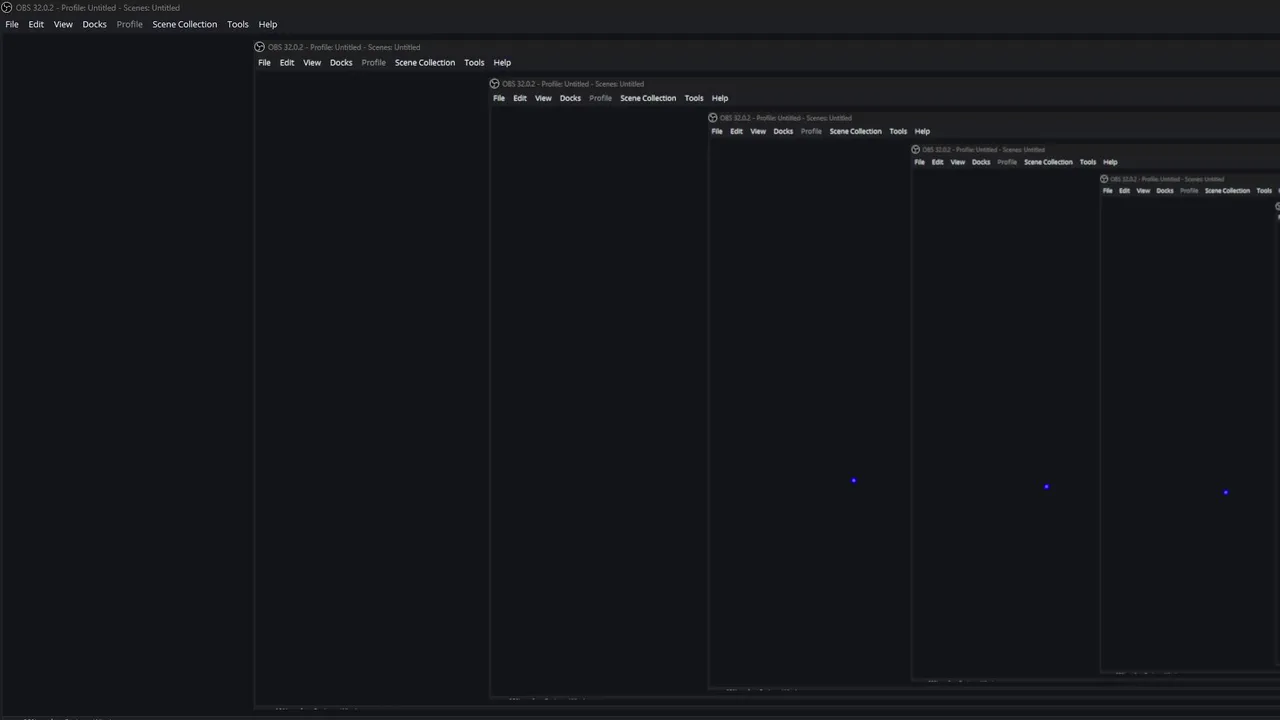Viewport: 1280px width, 720px height.
Task: Open the File menu in the outermost OBS window
Action: pyautogui.click(x=12, y=24)
